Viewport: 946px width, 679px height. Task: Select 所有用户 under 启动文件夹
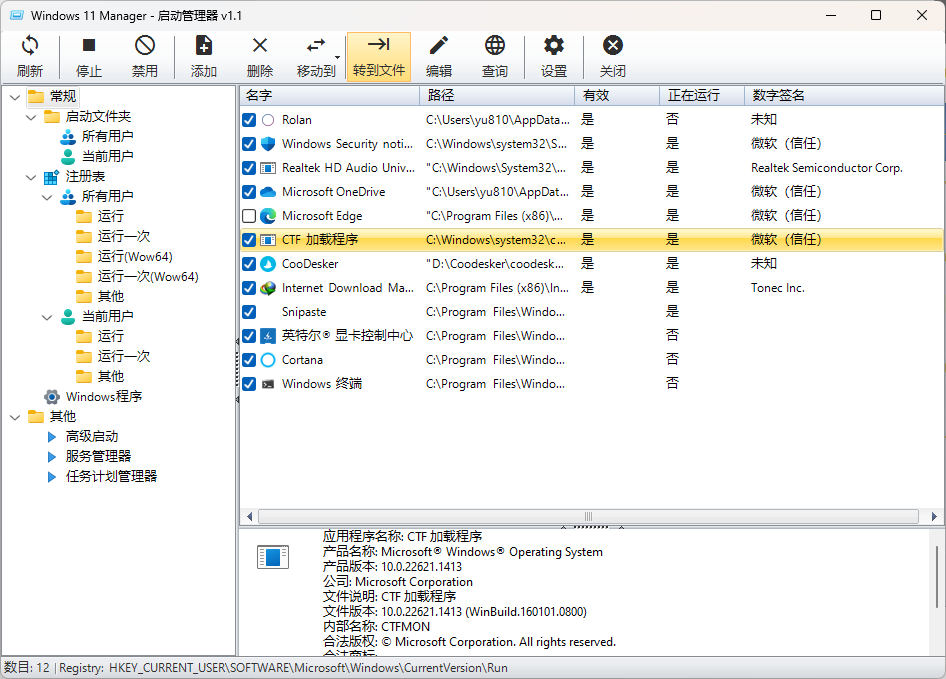coord(107,136)
